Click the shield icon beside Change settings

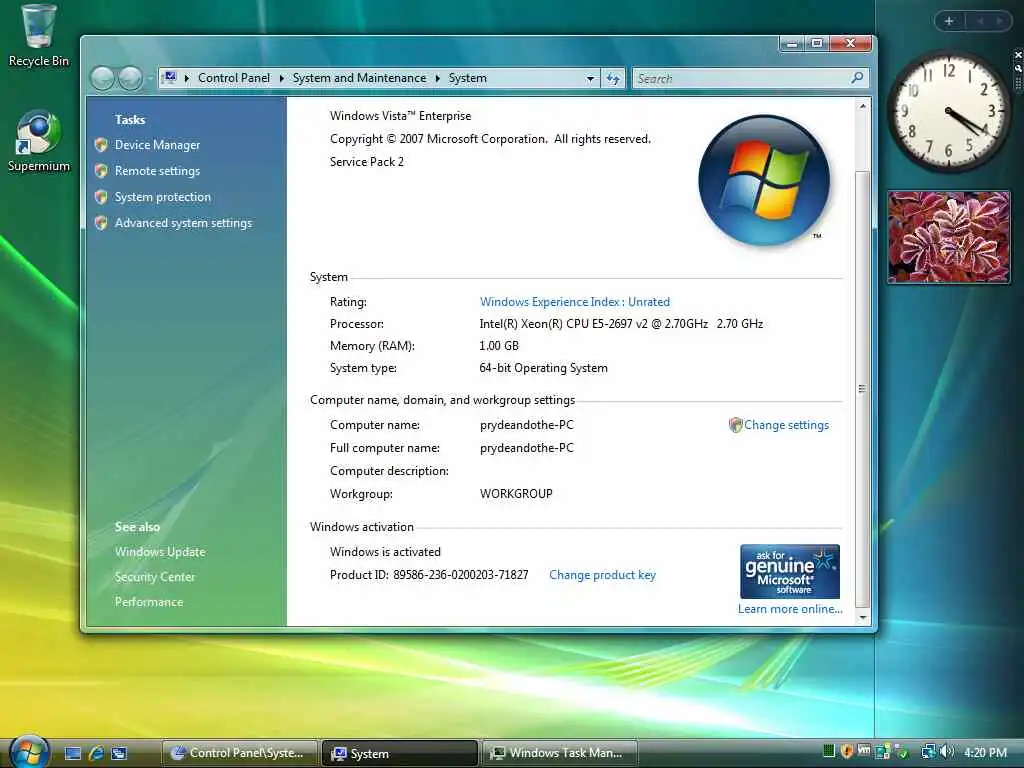click(x=735, y=425)
